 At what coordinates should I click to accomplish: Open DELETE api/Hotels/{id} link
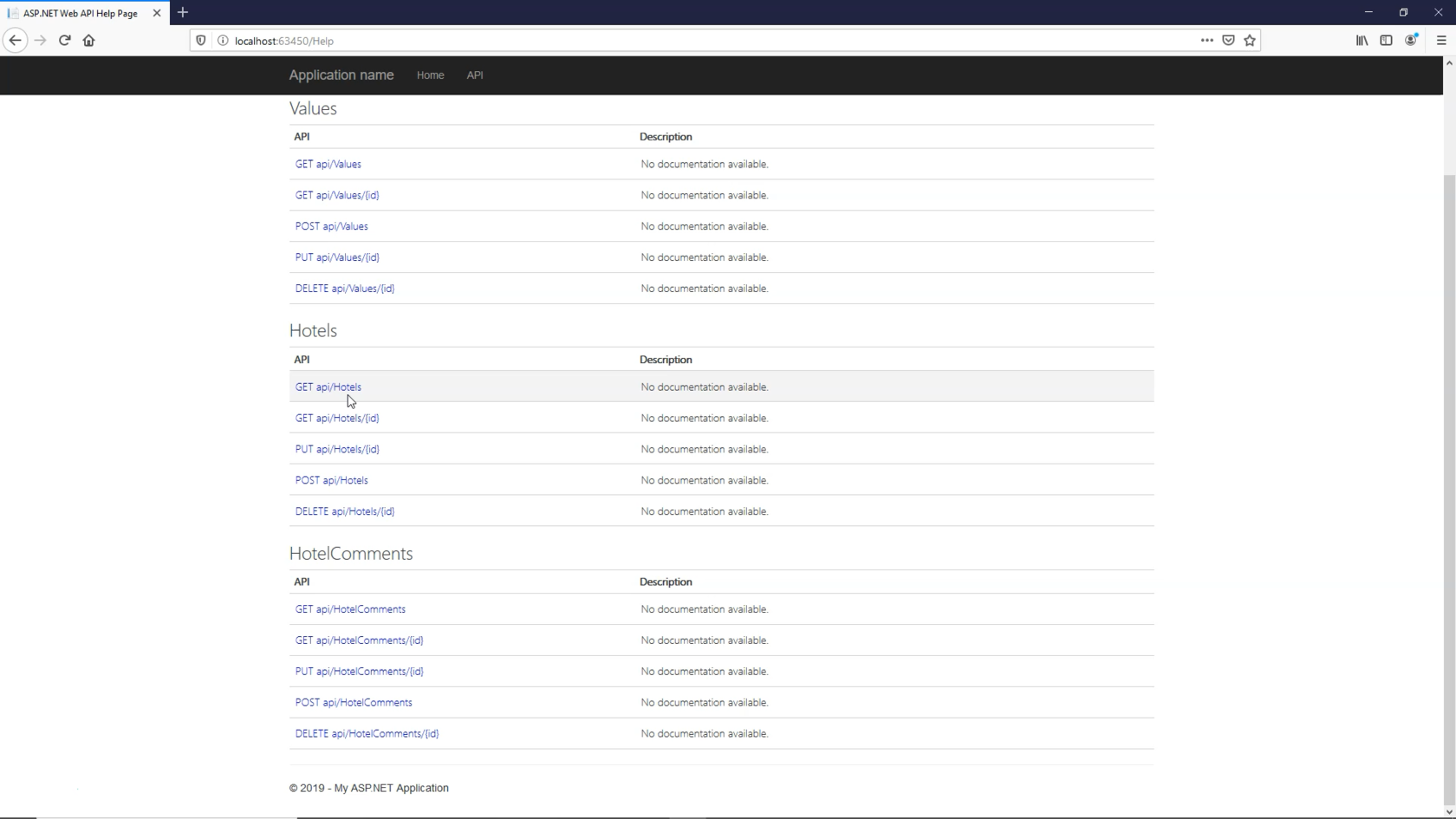[345, 511]
